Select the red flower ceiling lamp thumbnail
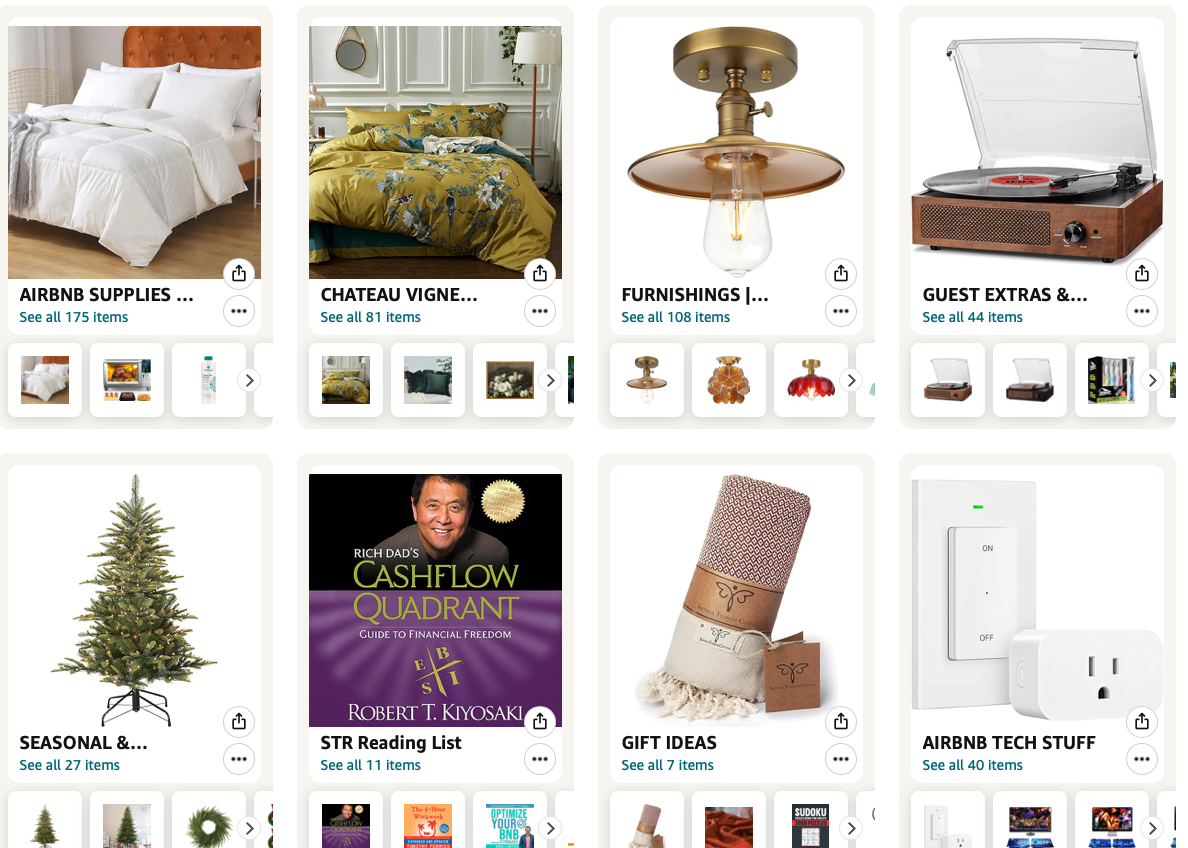Screen dimensions: 1188x848 (810, 380)
